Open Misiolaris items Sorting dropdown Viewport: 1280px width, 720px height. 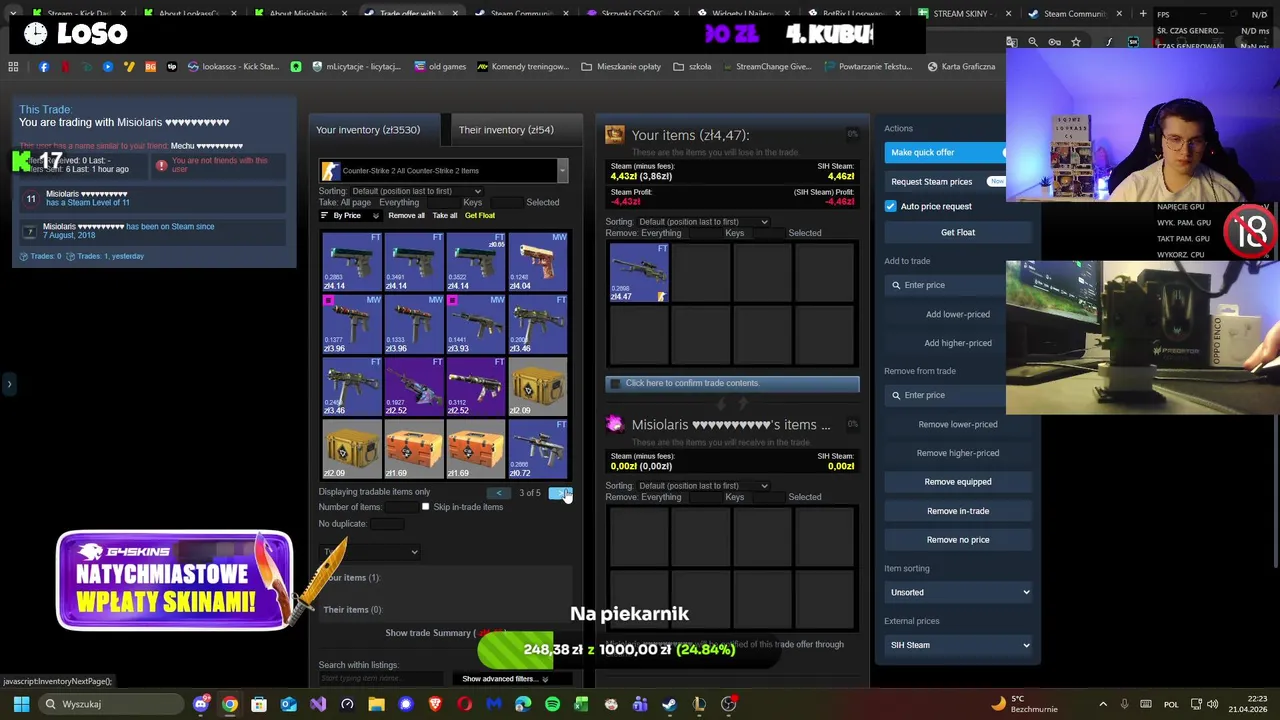coord(704,486)
